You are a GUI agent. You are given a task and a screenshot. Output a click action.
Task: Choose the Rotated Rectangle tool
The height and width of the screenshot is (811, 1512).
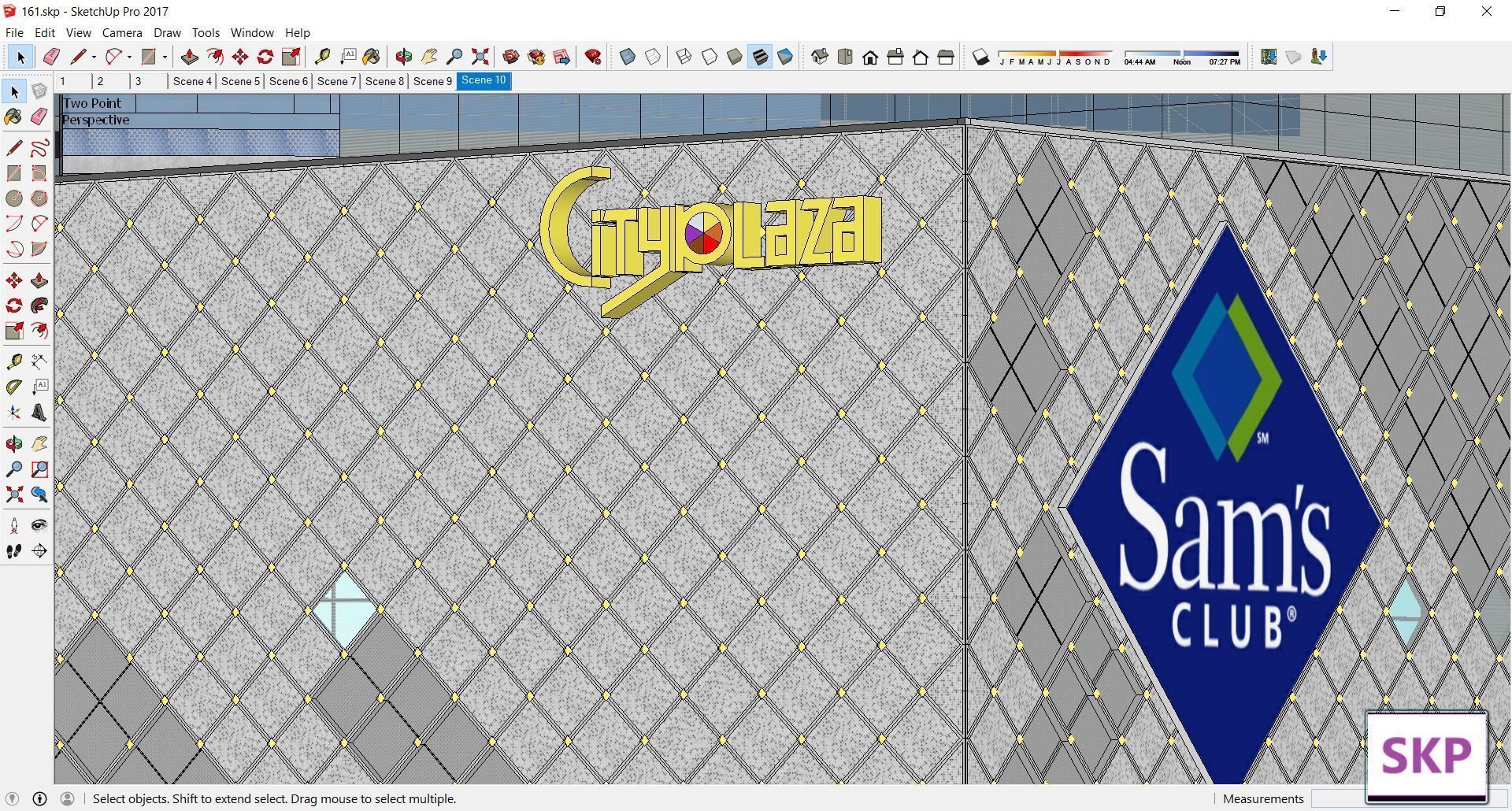click(x=39, y=173)
